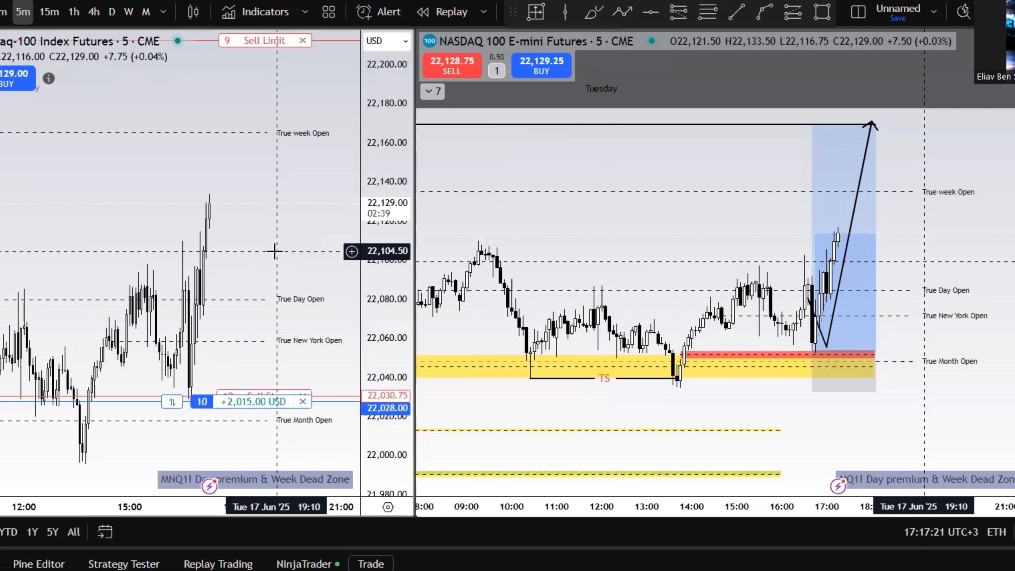
Task: Expand the timeframe interval dropdown
Action: click(x=163, y=12)
